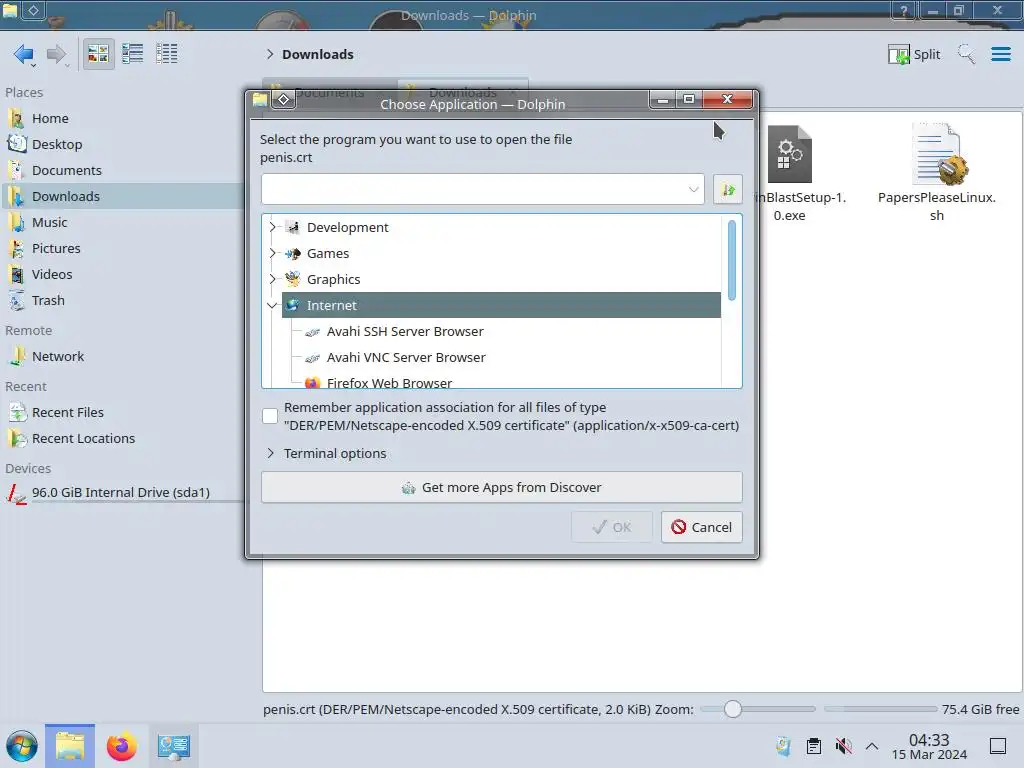The height and width of the screenshot is (768, 1024).
Task: Launch Firefox from the taskbar
Action: click(121, 746)
